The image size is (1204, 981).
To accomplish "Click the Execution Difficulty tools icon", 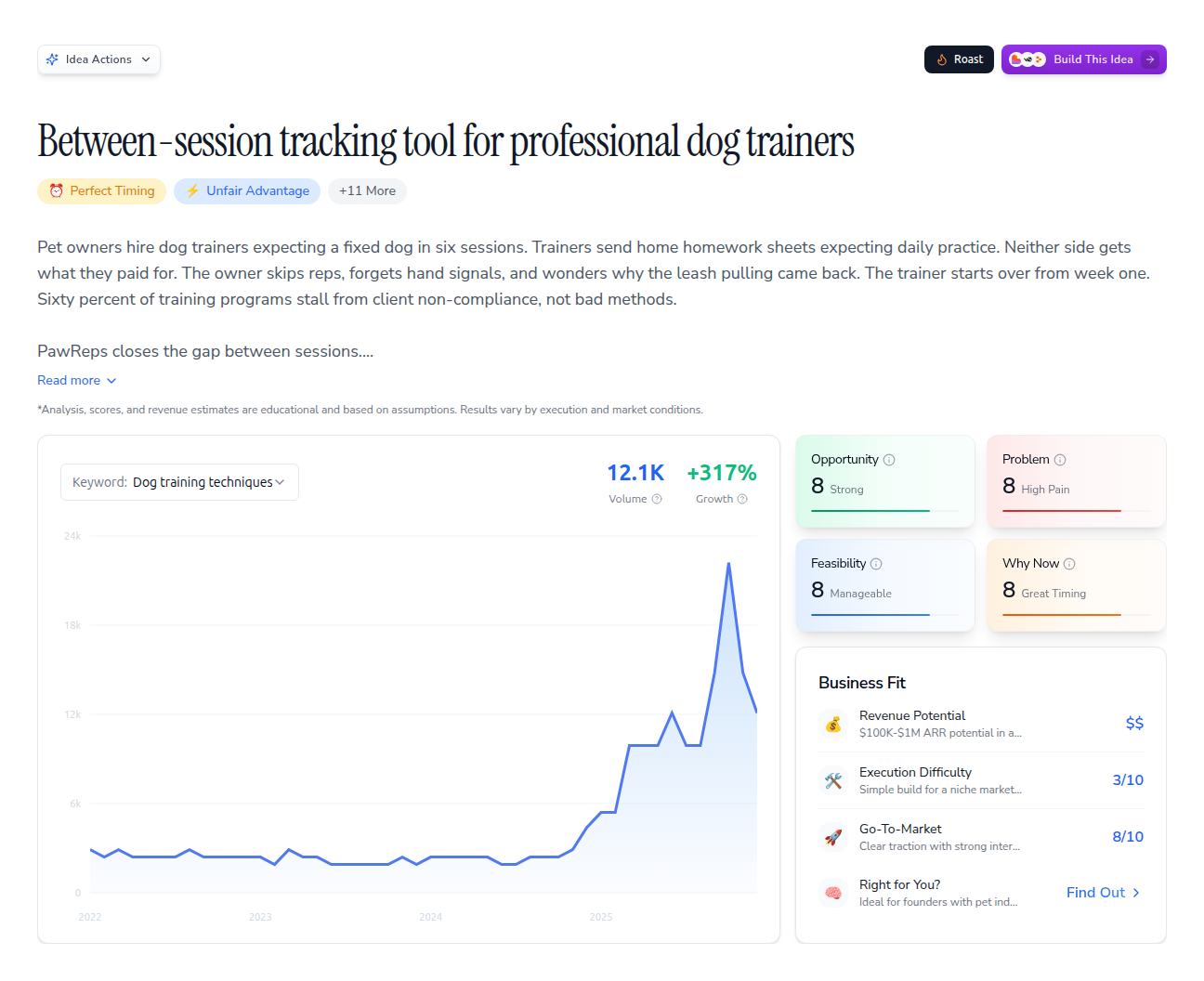I will click(833, 780).
